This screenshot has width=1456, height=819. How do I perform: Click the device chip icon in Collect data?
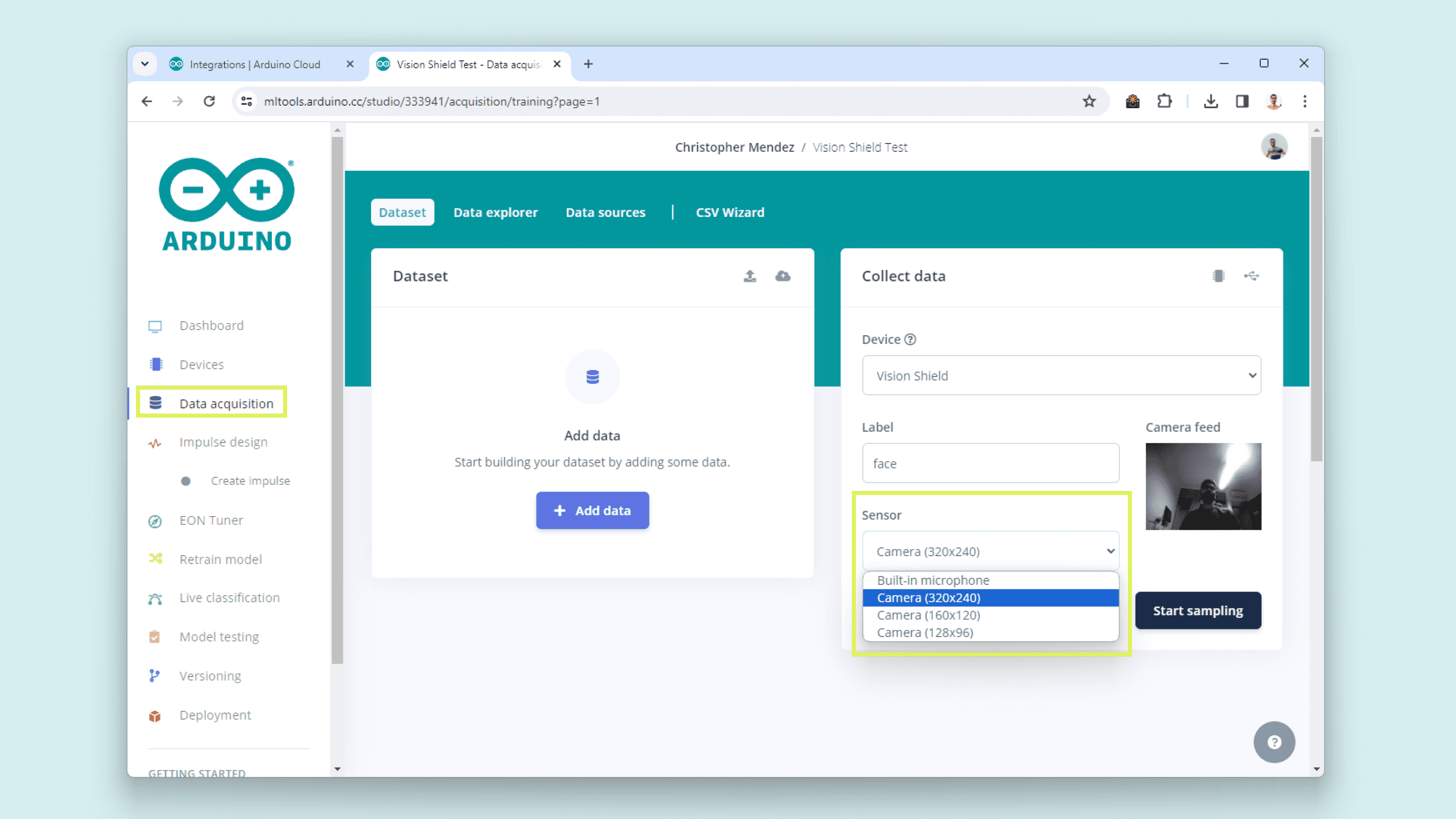(x=1218, y=276)
